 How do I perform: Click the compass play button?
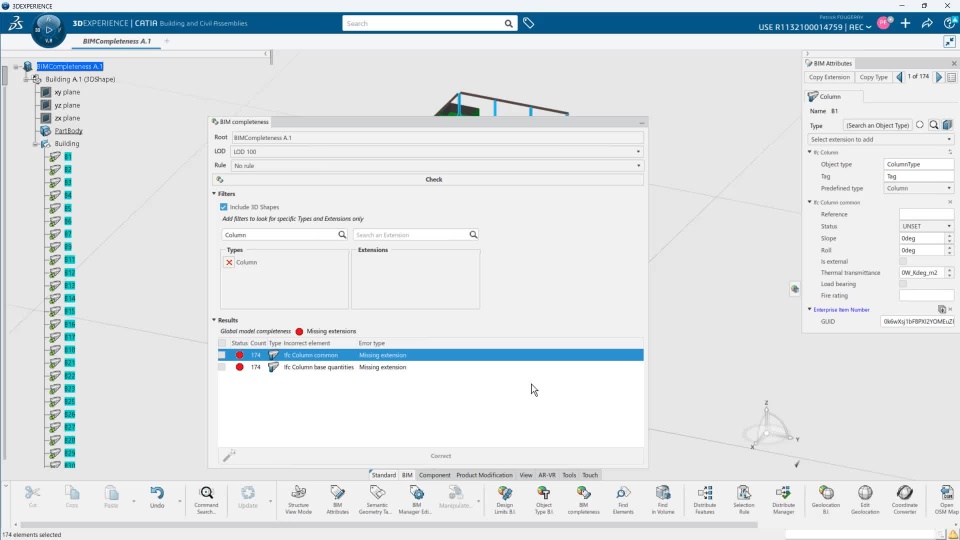pyautogui.click(x=48, y=29)
